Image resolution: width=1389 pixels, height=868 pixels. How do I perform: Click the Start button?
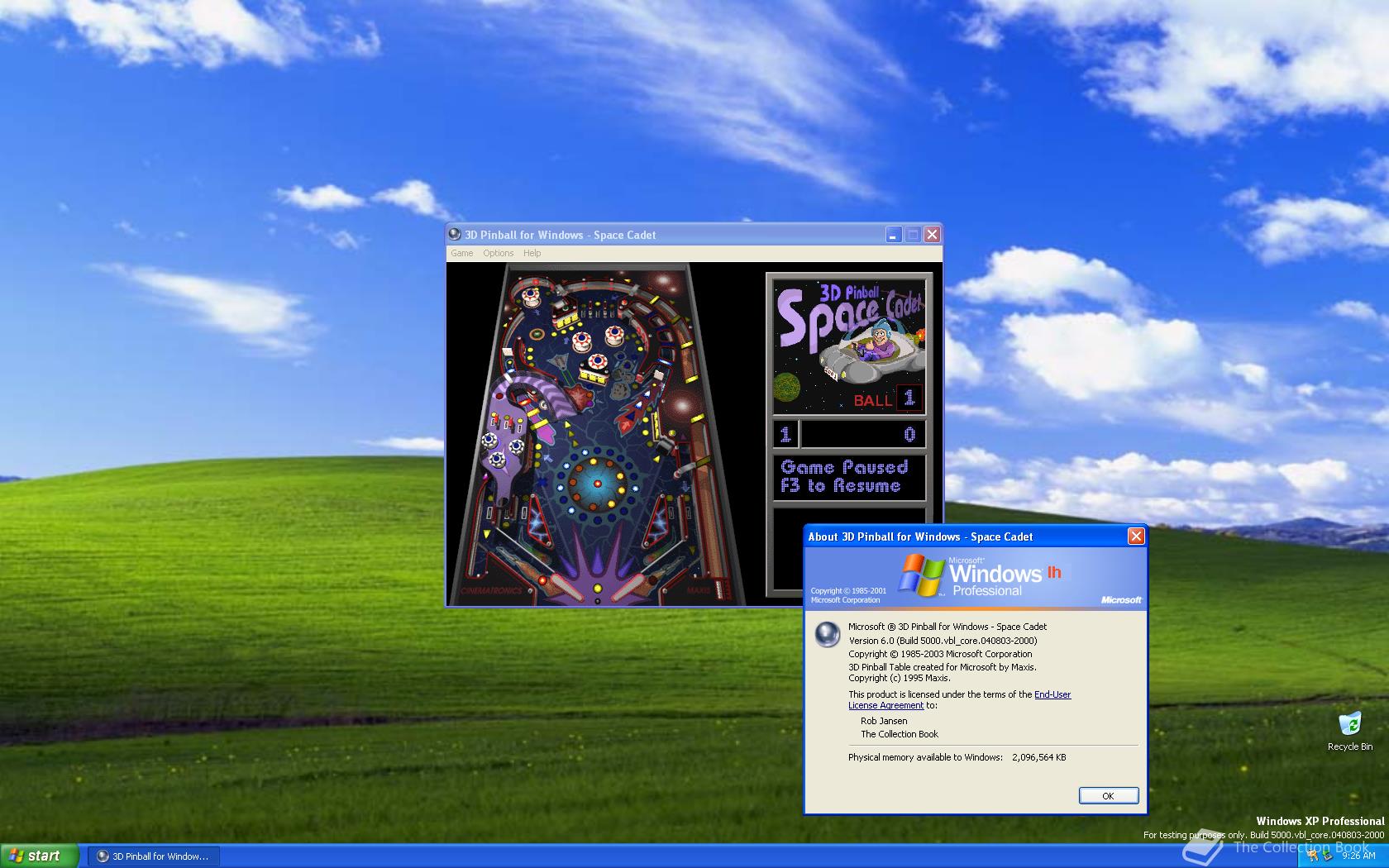point(40,856)
